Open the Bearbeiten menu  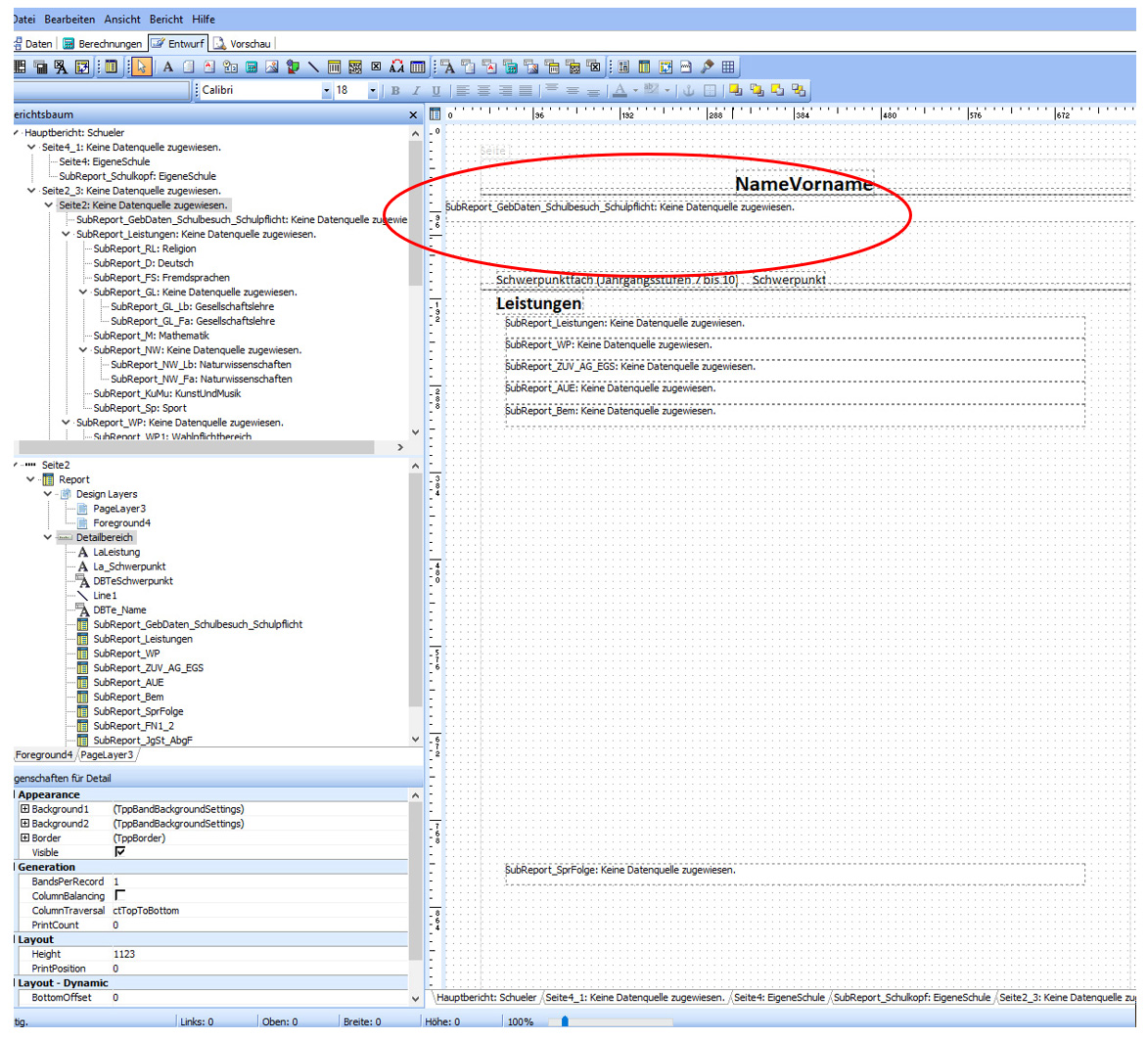(x=69, y=19)
